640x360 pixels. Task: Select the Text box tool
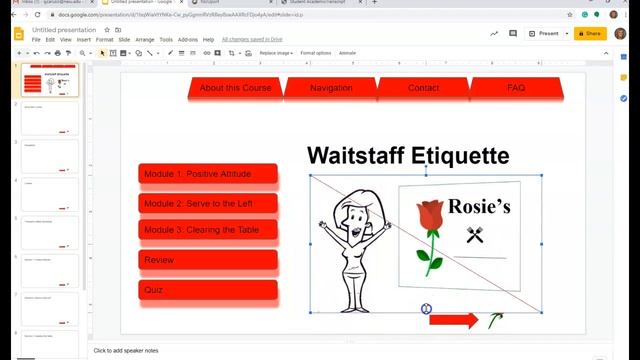[113, 53]
